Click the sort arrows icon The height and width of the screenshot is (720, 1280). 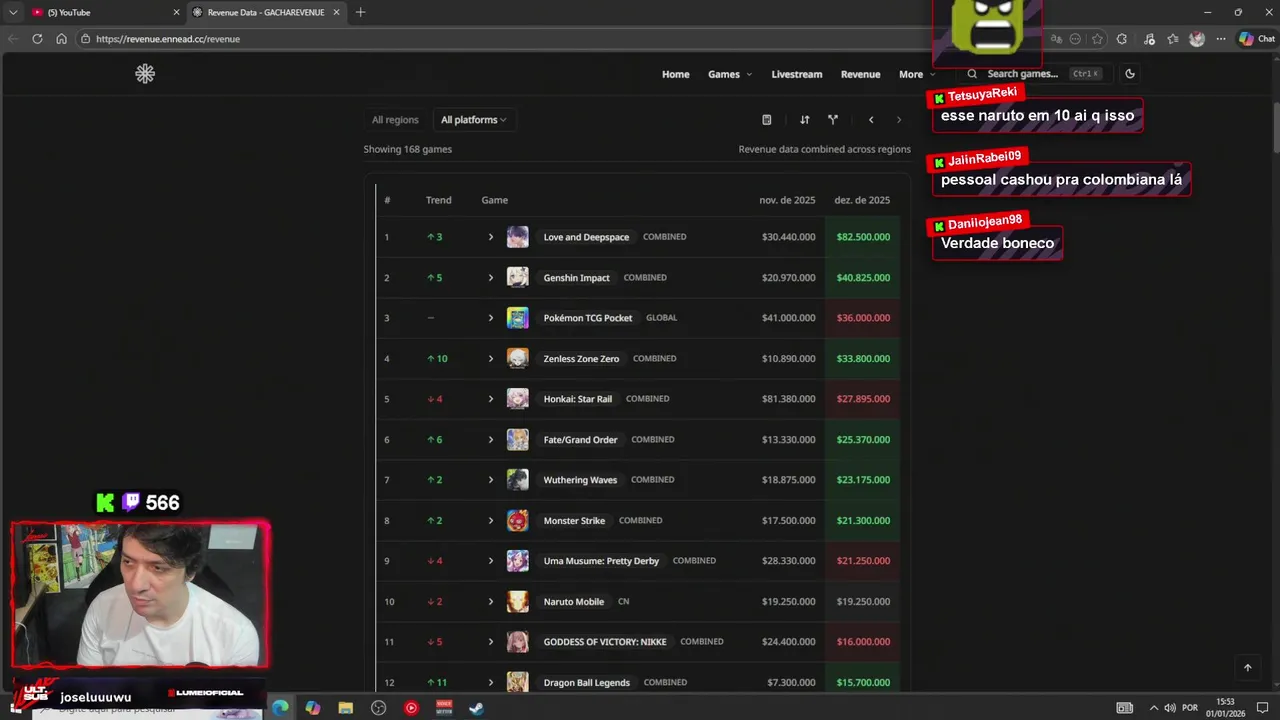(x=805, y=120)
